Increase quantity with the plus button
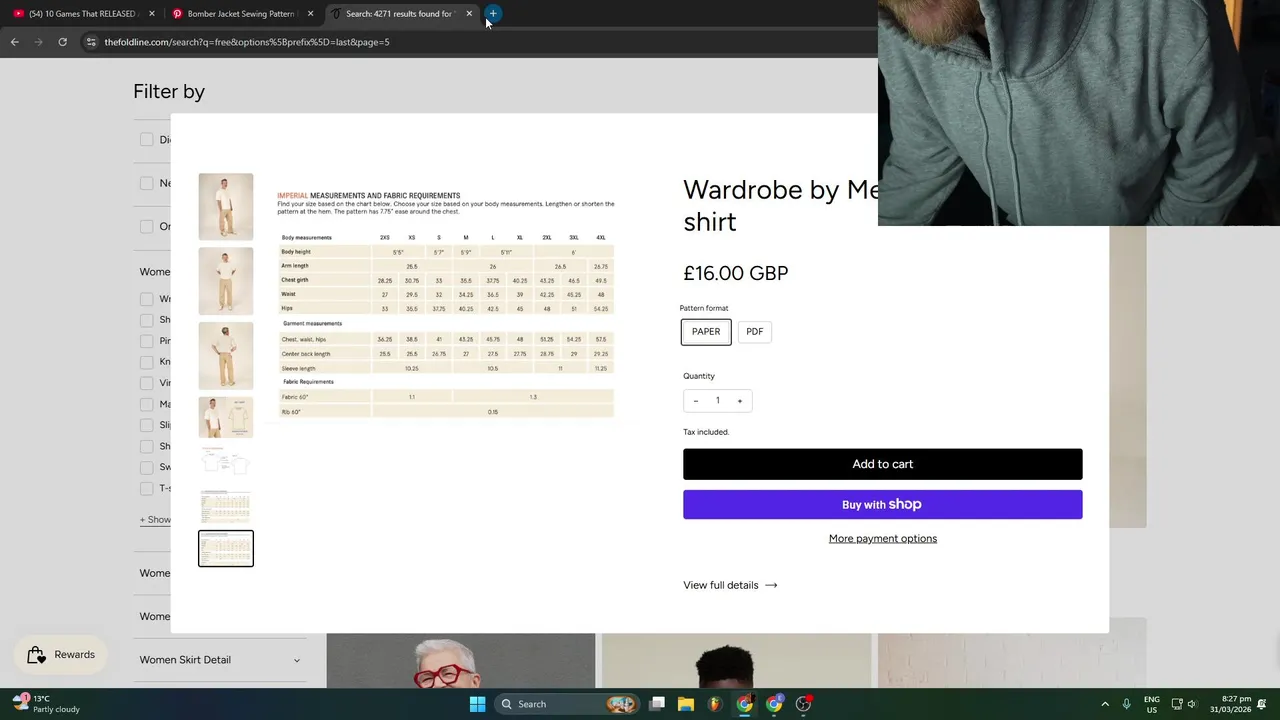This screenshot has height=720, width=1280. click(x=740, y=401)
